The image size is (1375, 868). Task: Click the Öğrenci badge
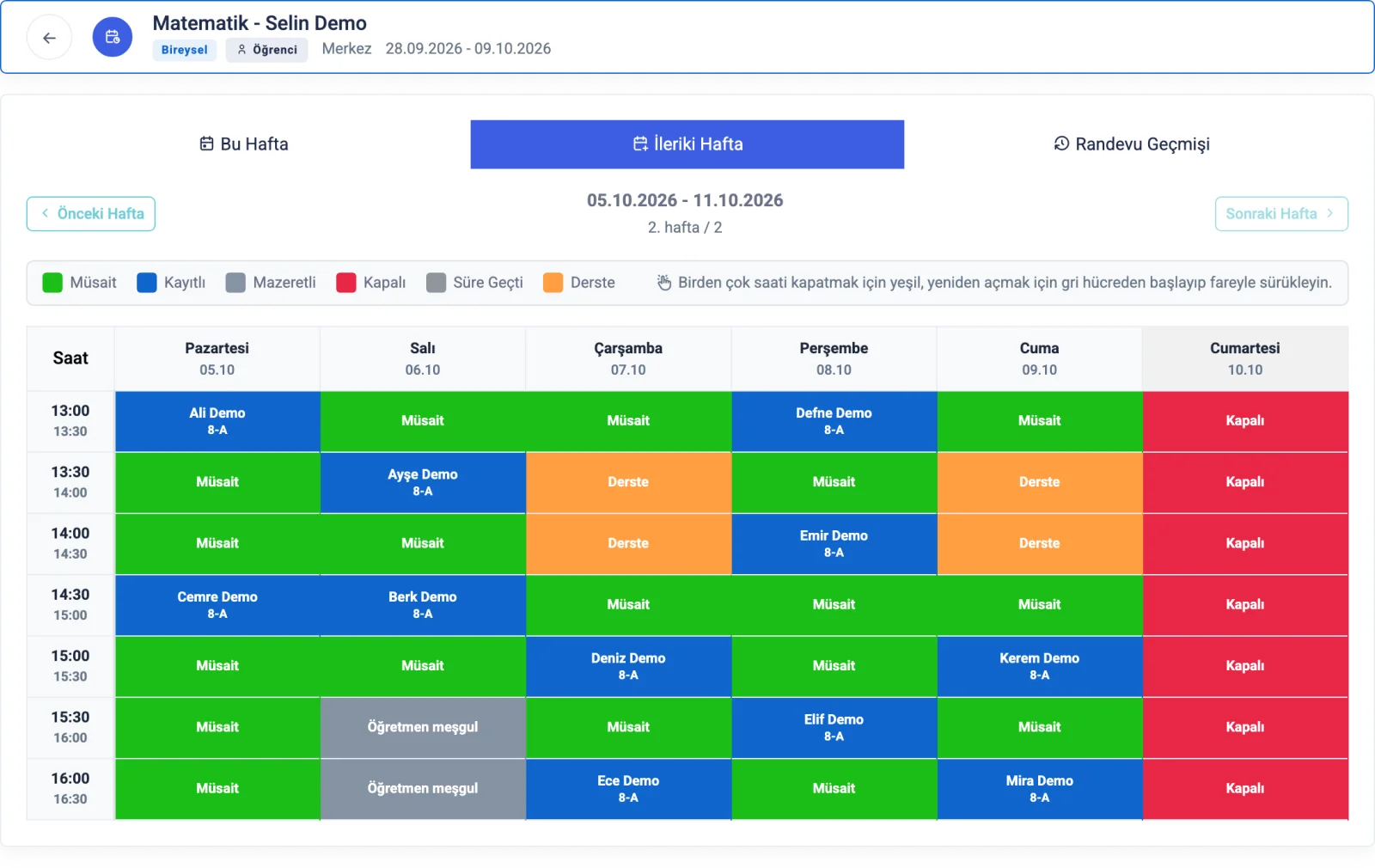[267, 50]
